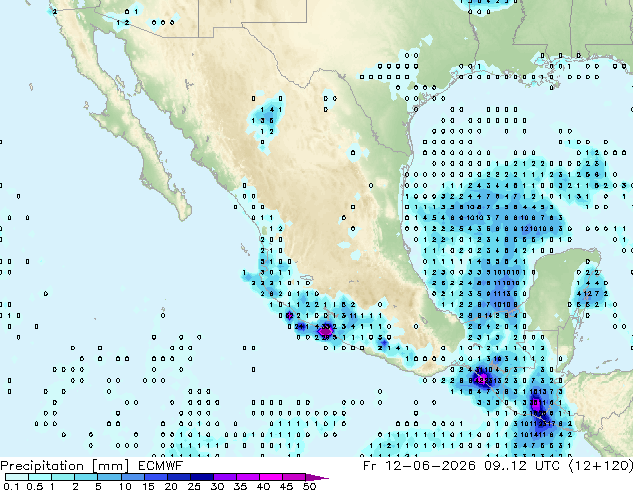Click the 20–25 mm legend color swatch
Viewport: 634px width, 490px height.
point(178,477)
